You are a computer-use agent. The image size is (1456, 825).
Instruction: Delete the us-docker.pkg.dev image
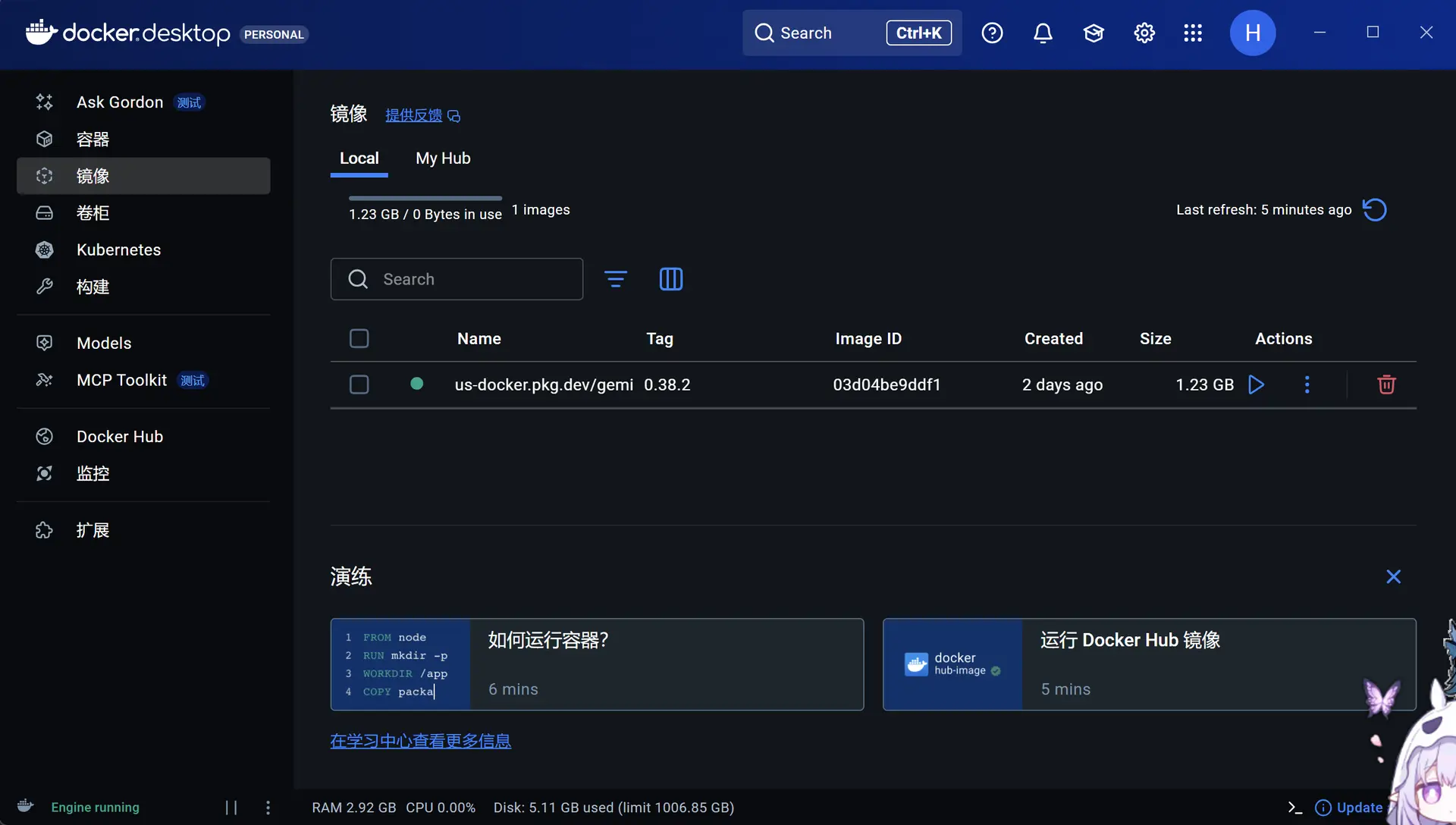1386,385
